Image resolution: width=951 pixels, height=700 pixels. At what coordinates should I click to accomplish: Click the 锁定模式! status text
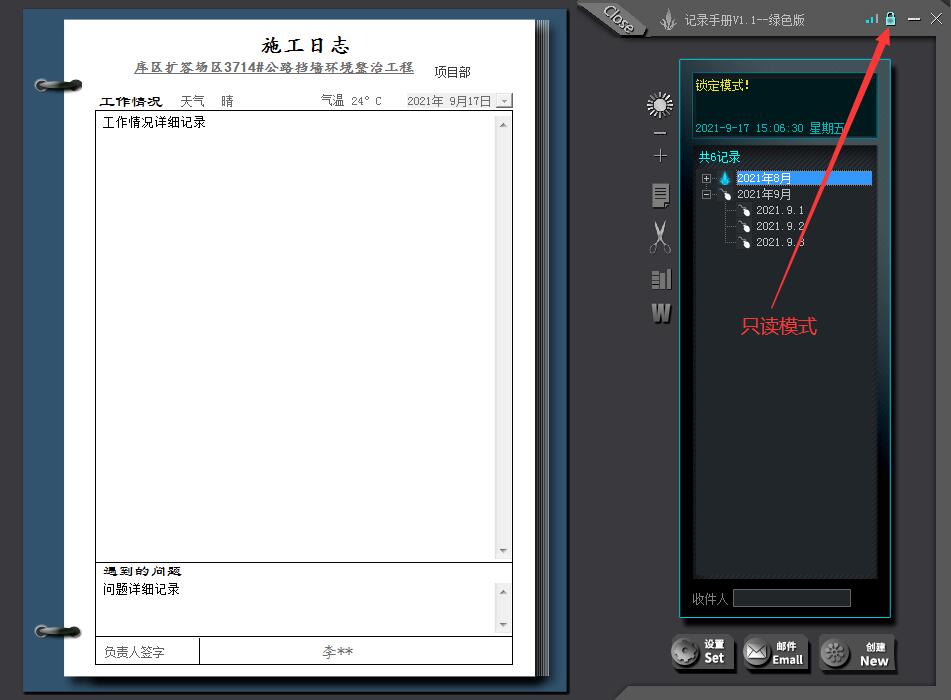(x=722, y=86)
